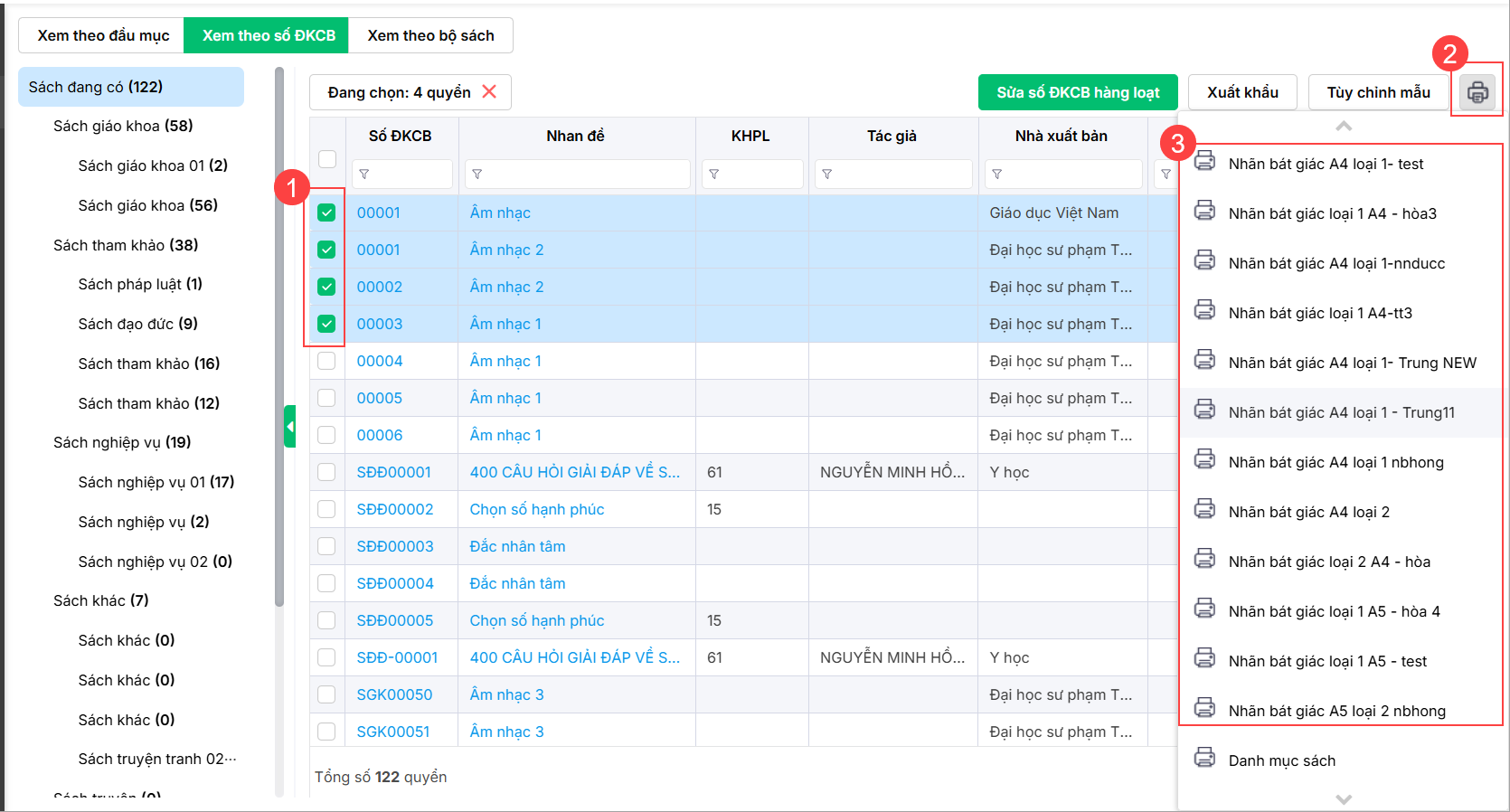Expand Sách giáo khoa (58) category
The width and height of the screenshot is (1510, 812).
click(123, 126)
